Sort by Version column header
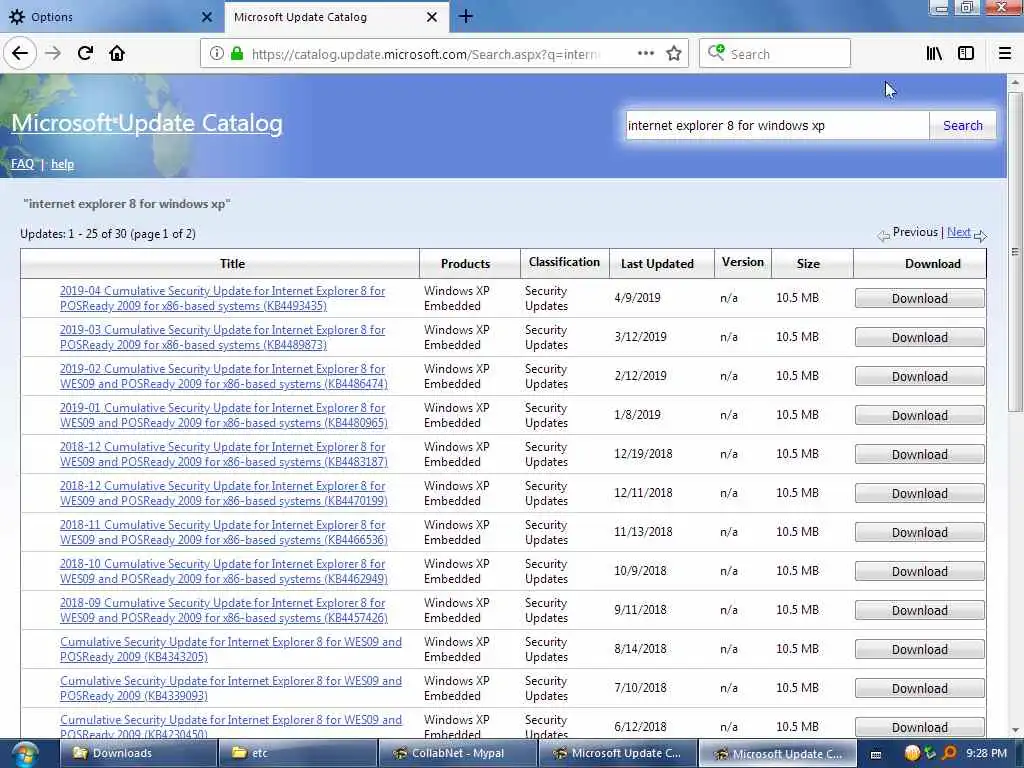Image resolution: width=1024 pixels, height=768 pixels. pos(743,263)
